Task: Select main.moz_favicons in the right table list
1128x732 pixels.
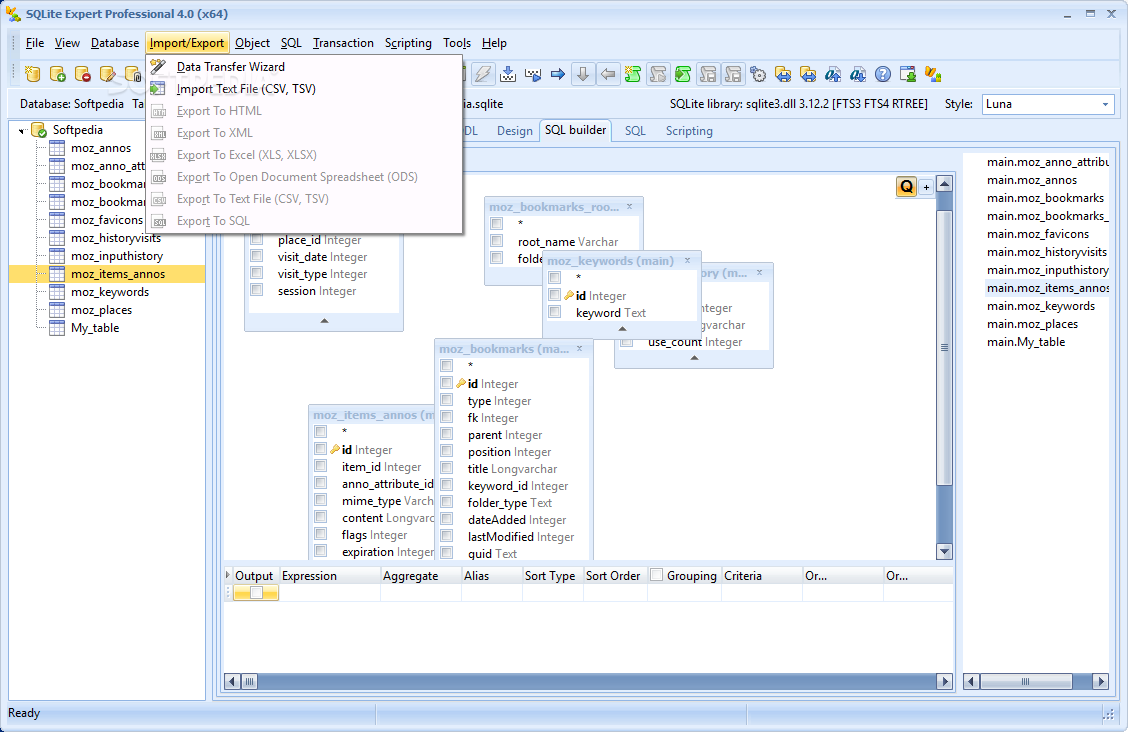Action: click(x=1037, y=234)
